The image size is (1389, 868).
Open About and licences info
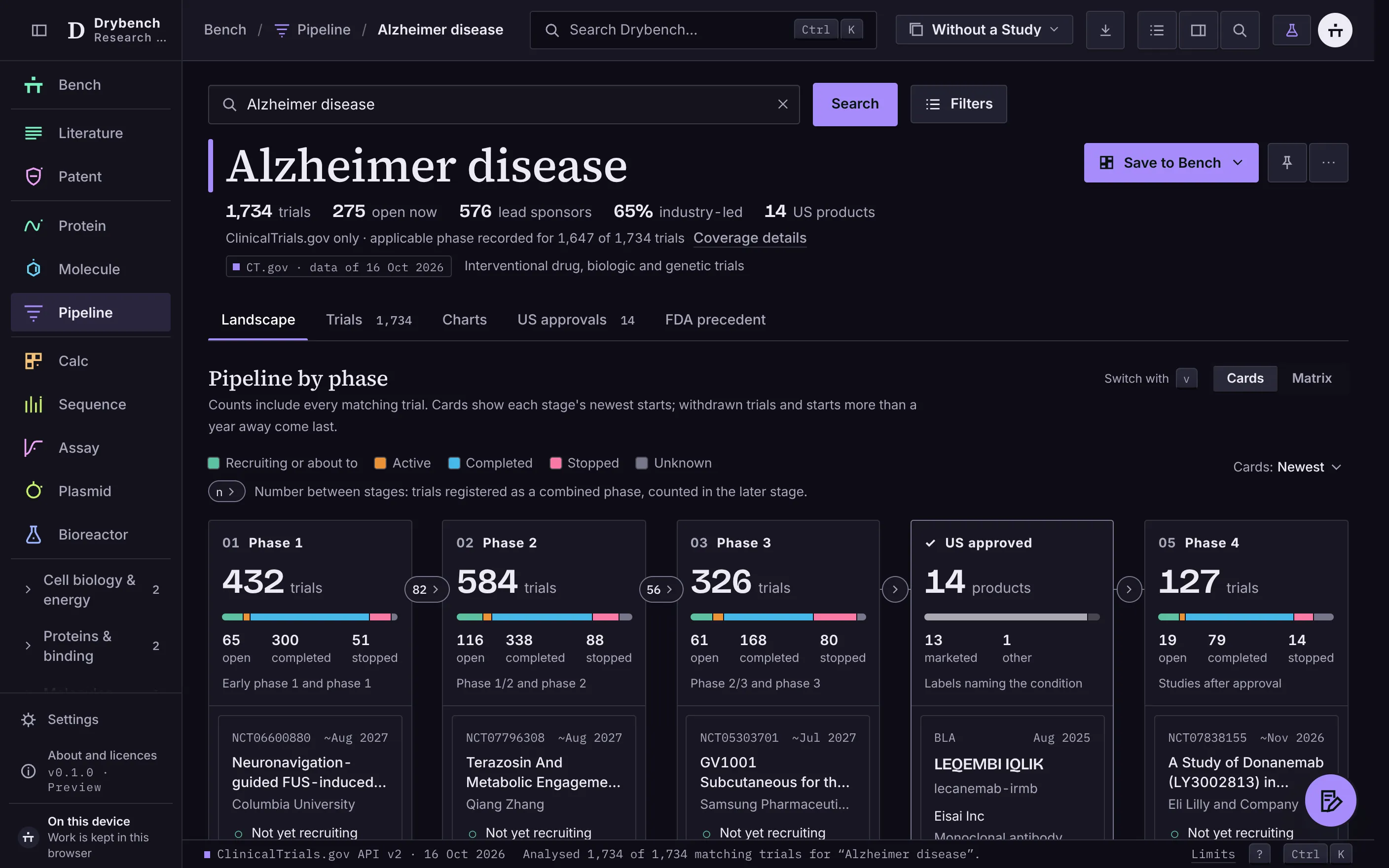click(91, 771)
